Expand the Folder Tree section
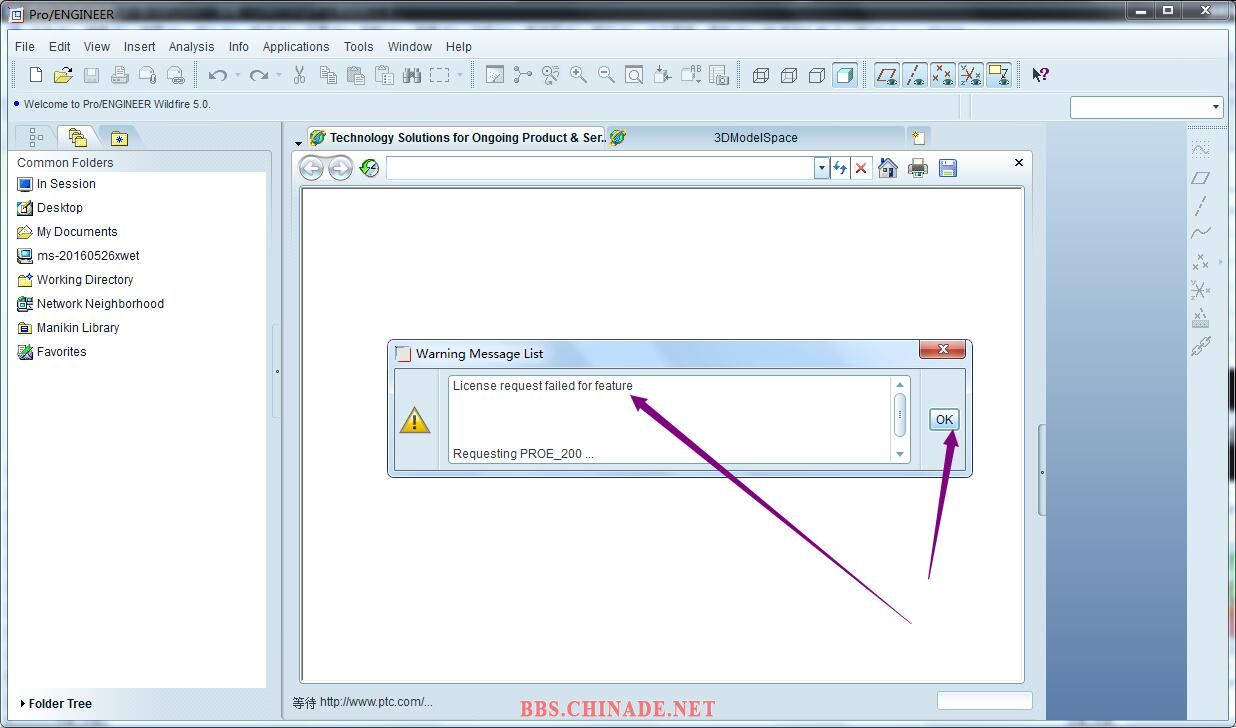 [x=56, y=703]
